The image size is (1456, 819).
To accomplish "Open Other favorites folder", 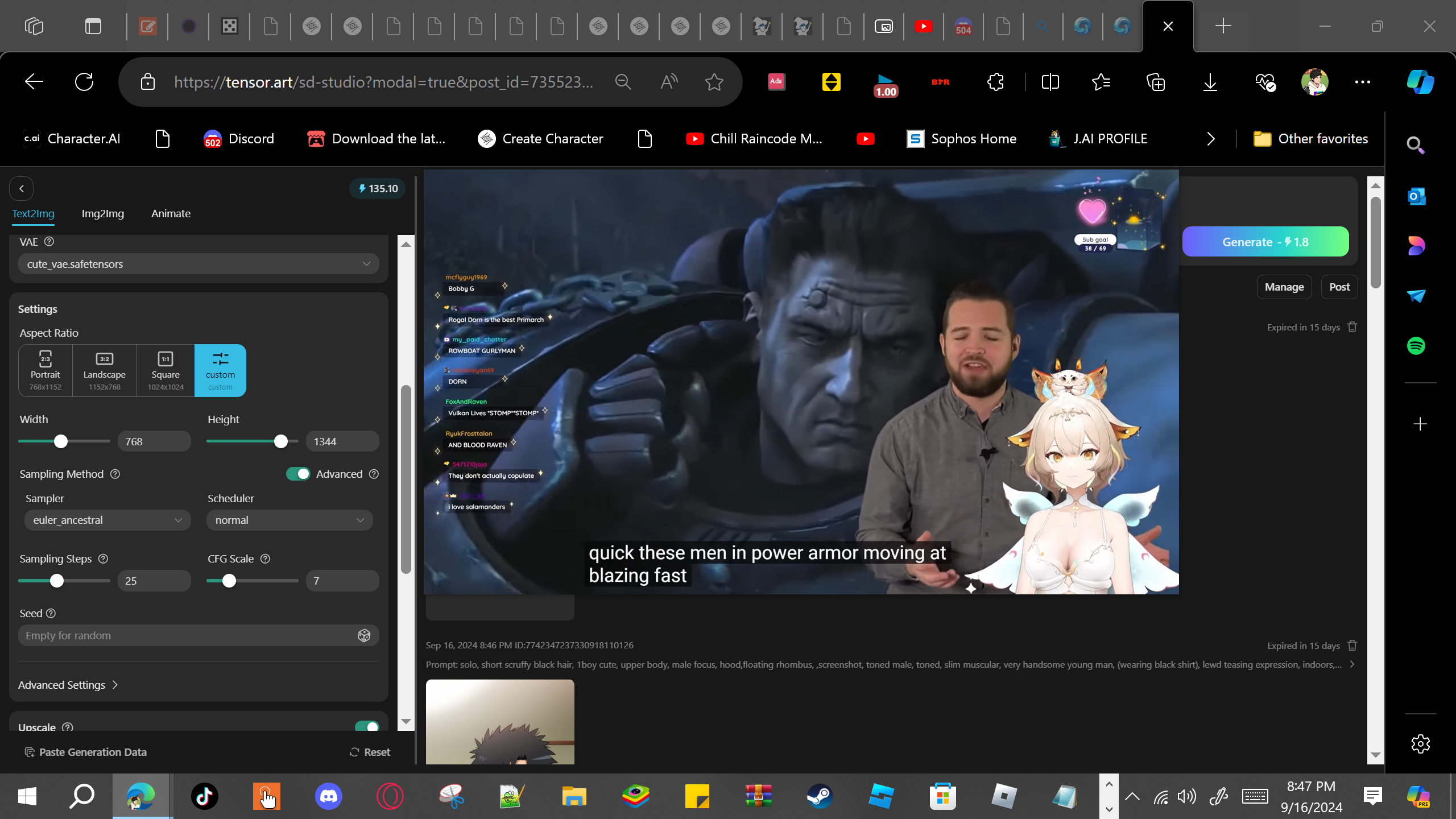I will tap(1311, 139).
